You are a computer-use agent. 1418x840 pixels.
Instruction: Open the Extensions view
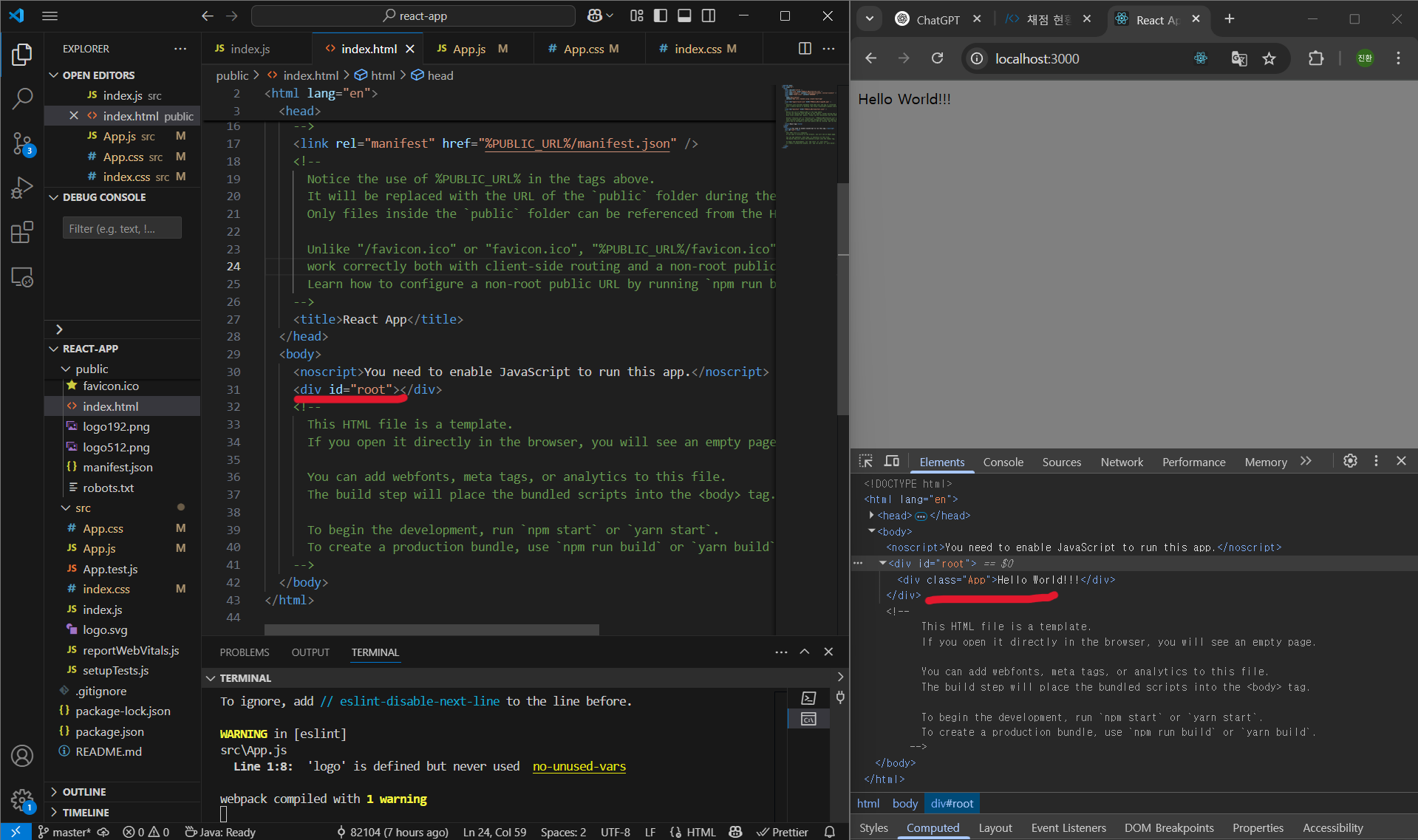pyautogui.click(x=22, y=232)
